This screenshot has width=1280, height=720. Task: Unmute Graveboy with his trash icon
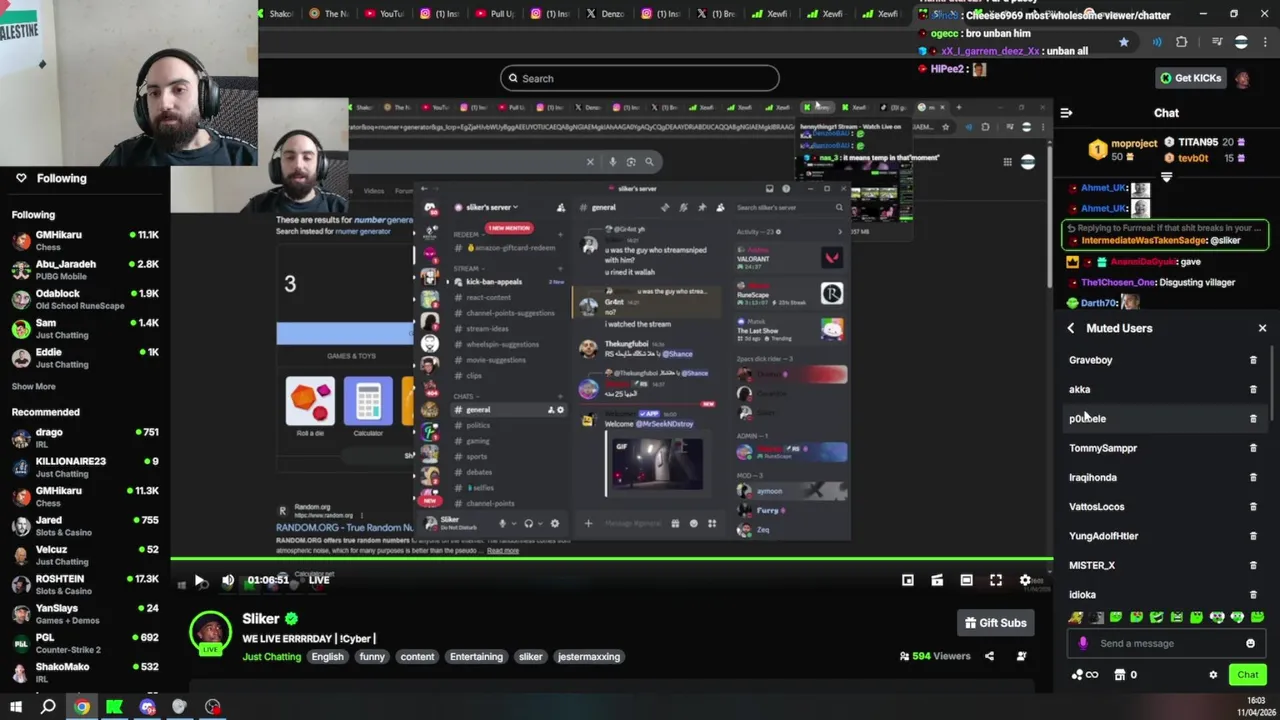tap(1253, 360)
